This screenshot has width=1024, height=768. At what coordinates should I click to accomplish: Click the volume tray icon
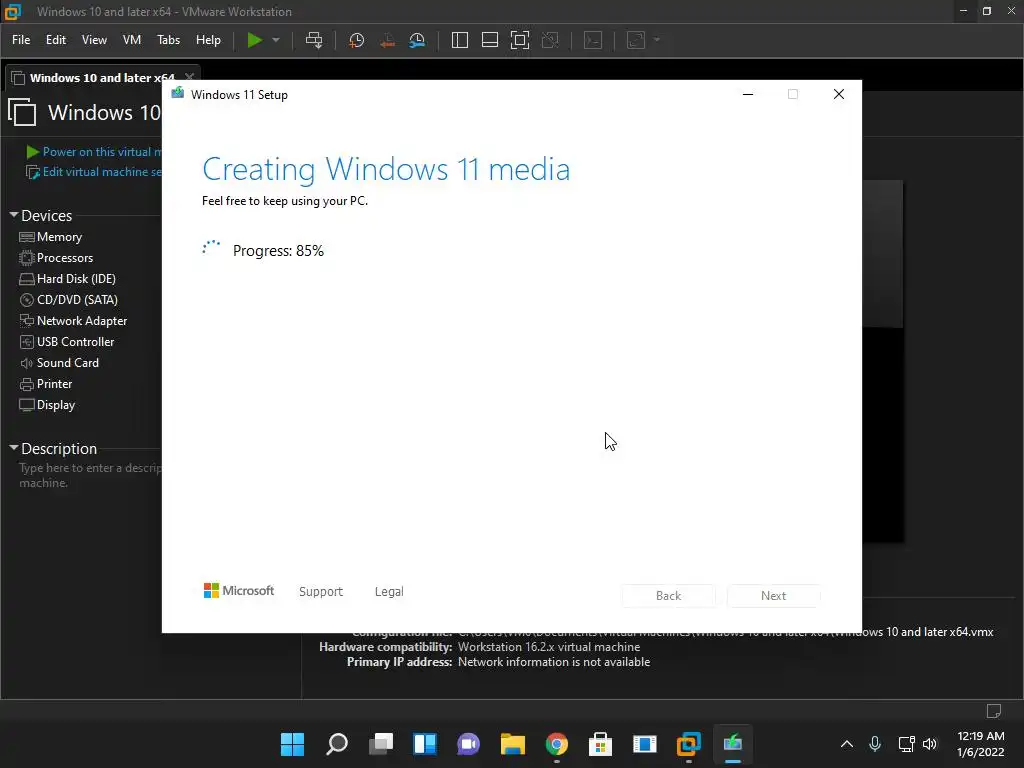pos(930,744)
